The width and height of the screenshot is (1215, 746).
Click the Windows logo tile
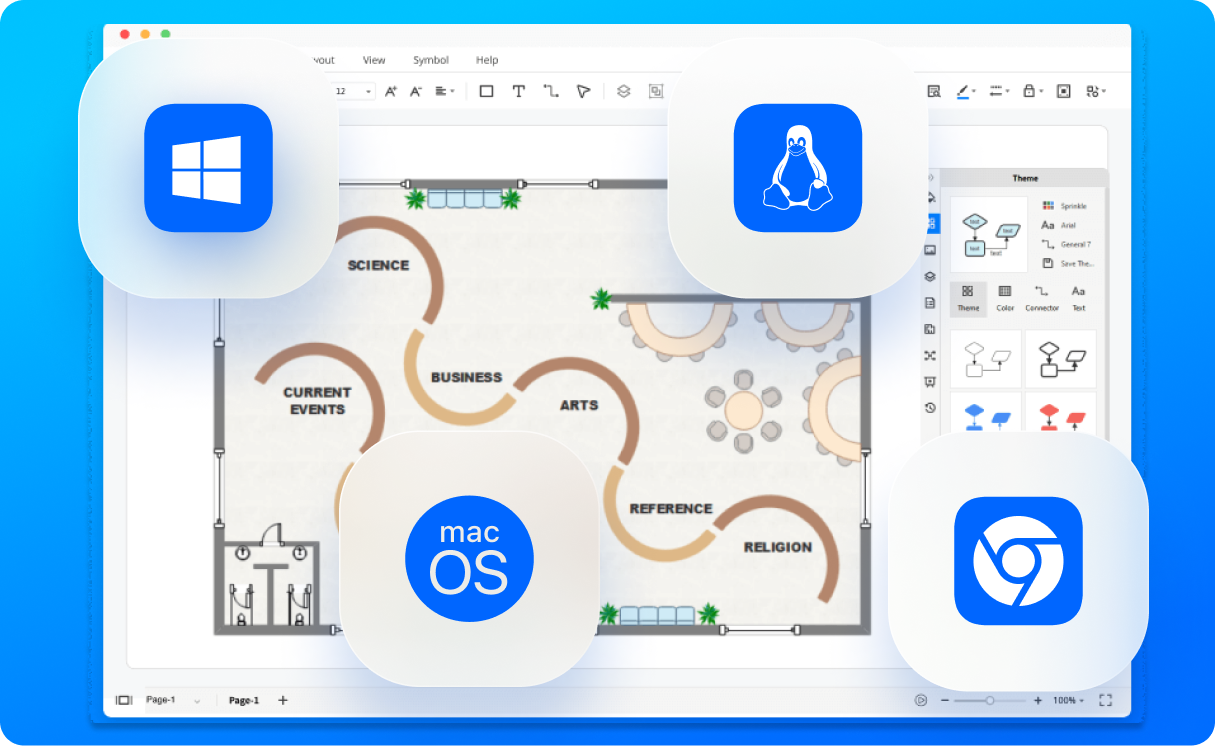click(208, 168)
